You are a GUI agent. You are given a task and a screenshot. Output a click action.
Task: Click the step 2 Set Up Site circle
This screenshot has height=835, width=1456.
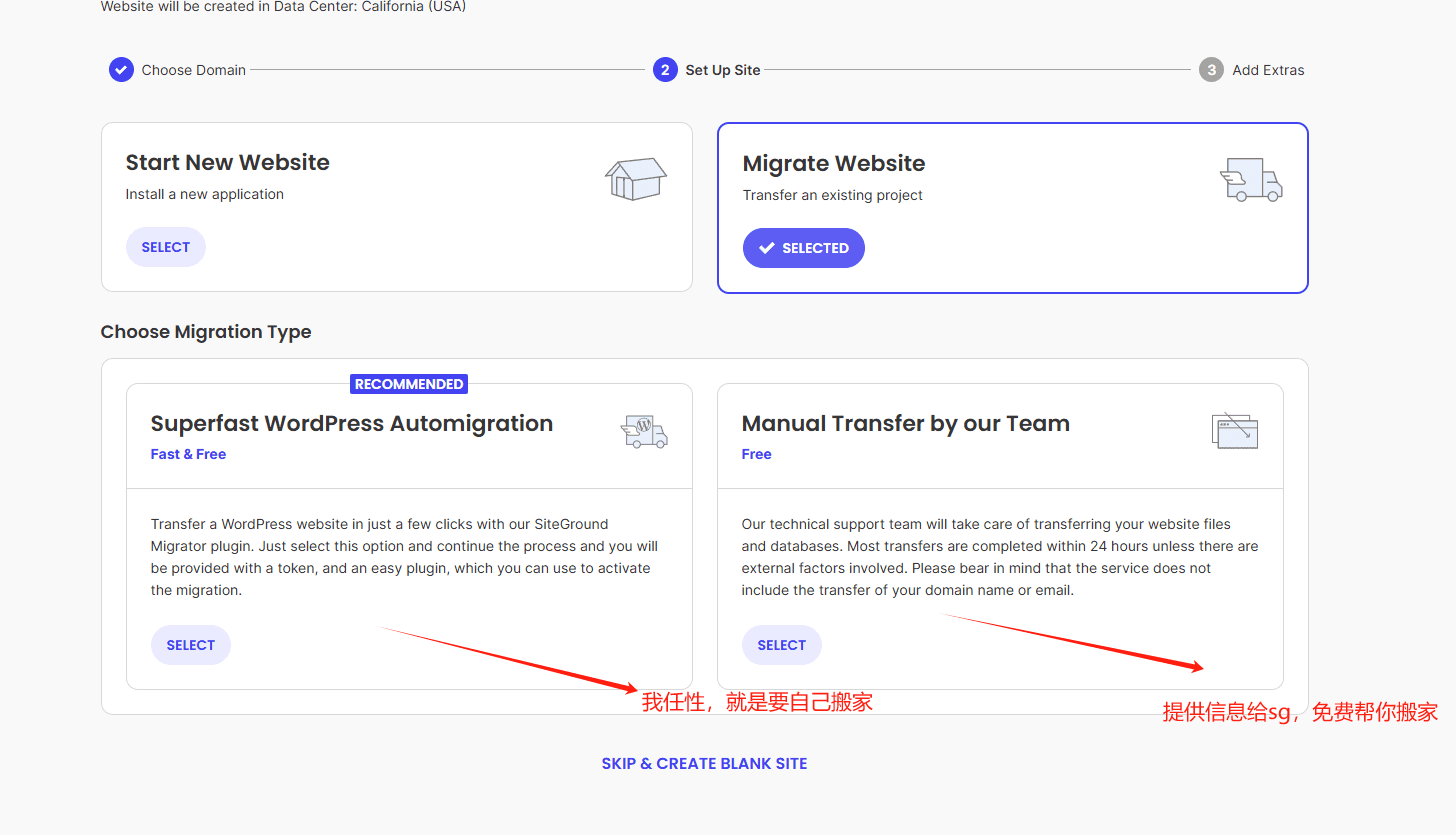665,70
